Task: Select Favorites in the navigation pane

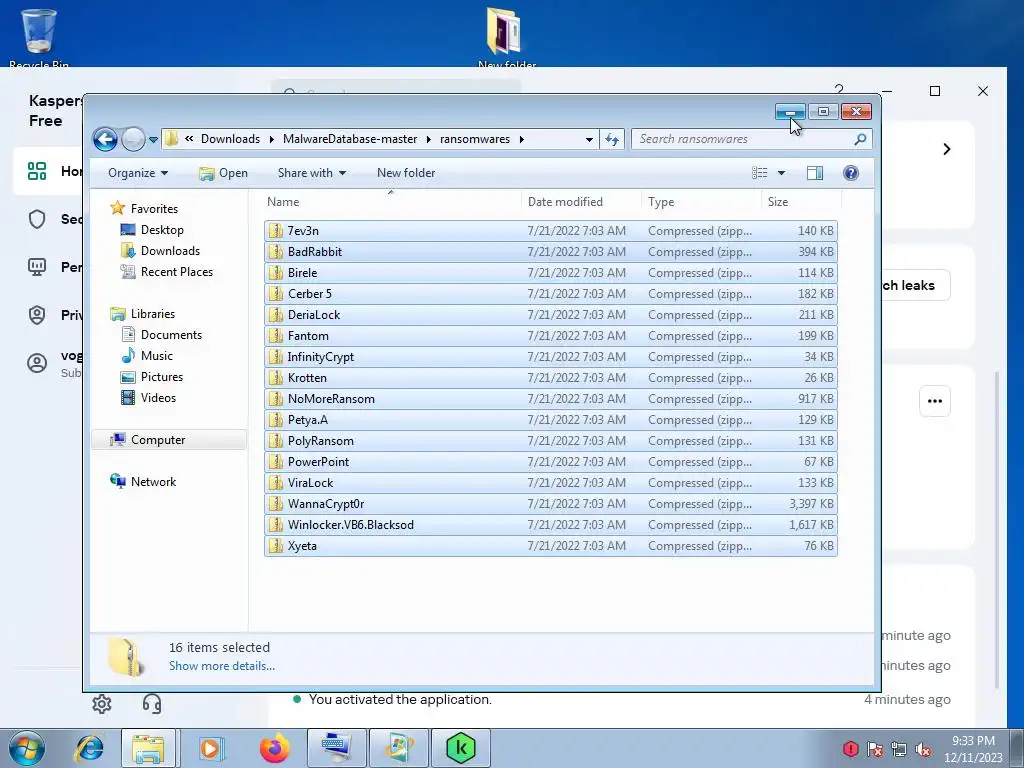Action: [154, 209]
